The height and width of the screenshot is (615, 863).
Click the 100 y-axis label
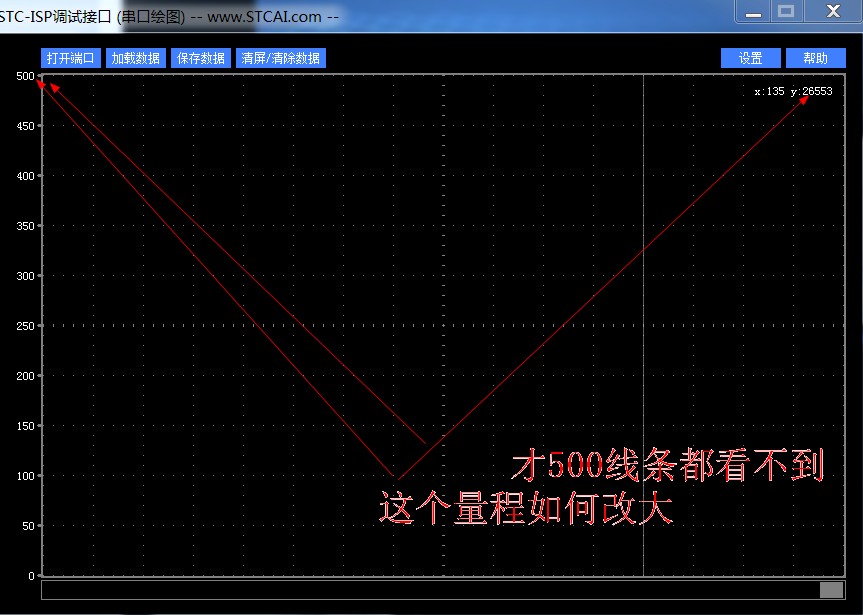(x=25, y=476)
